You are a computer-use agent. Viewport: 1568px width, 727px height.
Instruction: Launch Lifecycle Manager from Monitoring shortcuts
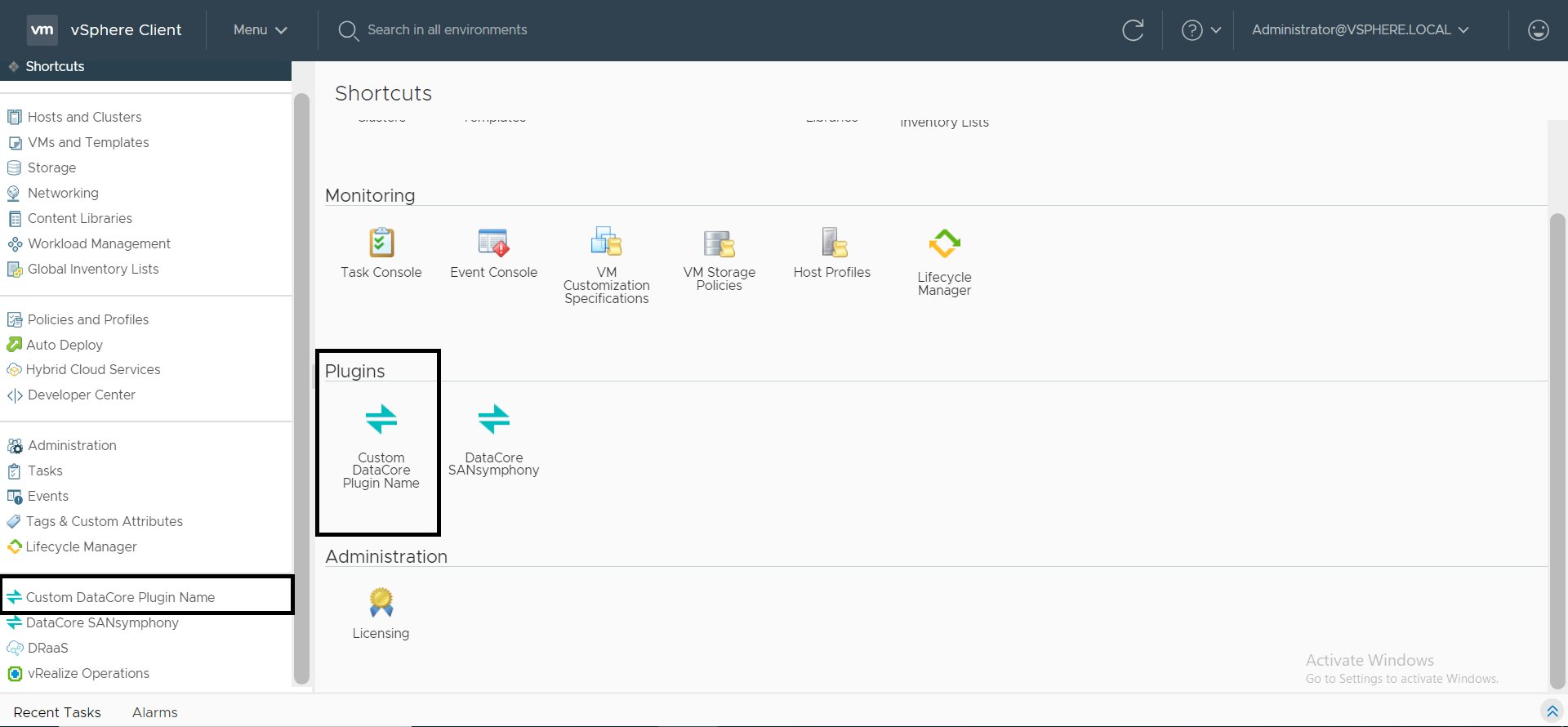click(944, 244)
